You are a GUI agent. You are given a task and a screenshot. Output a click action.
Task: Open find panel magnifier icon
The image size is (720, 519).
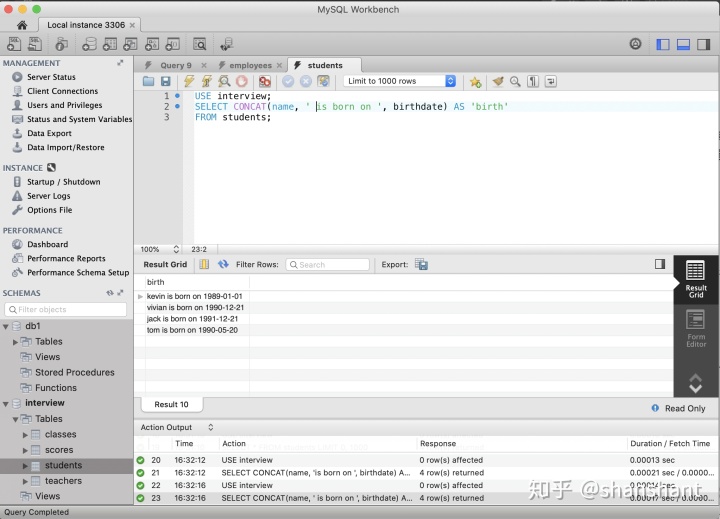point(515,81)
